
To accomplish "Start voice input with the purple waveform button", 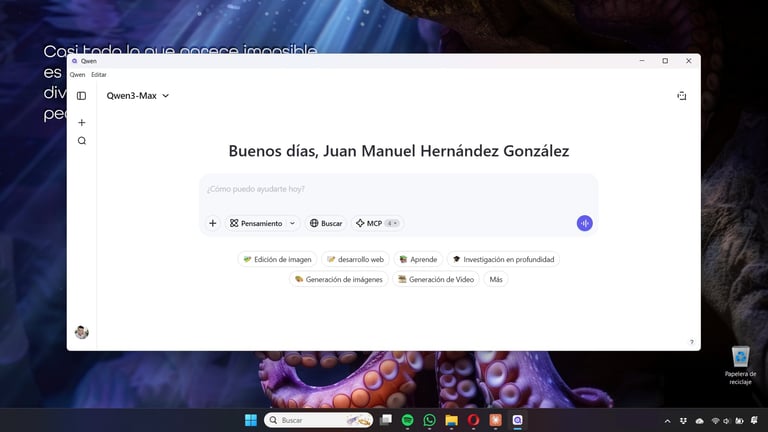I will point(584,223).
